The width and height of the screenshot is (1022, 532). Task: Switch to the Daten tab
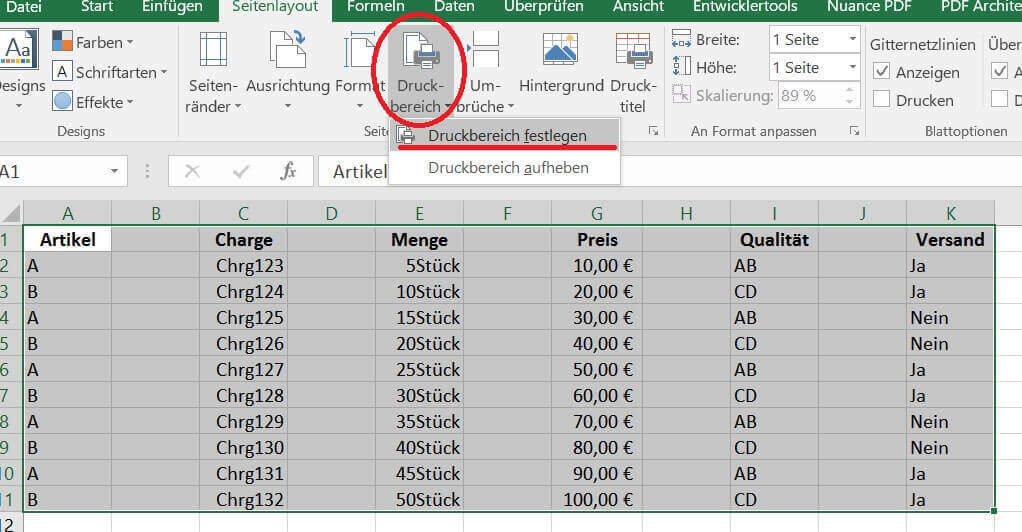(454, 7)
